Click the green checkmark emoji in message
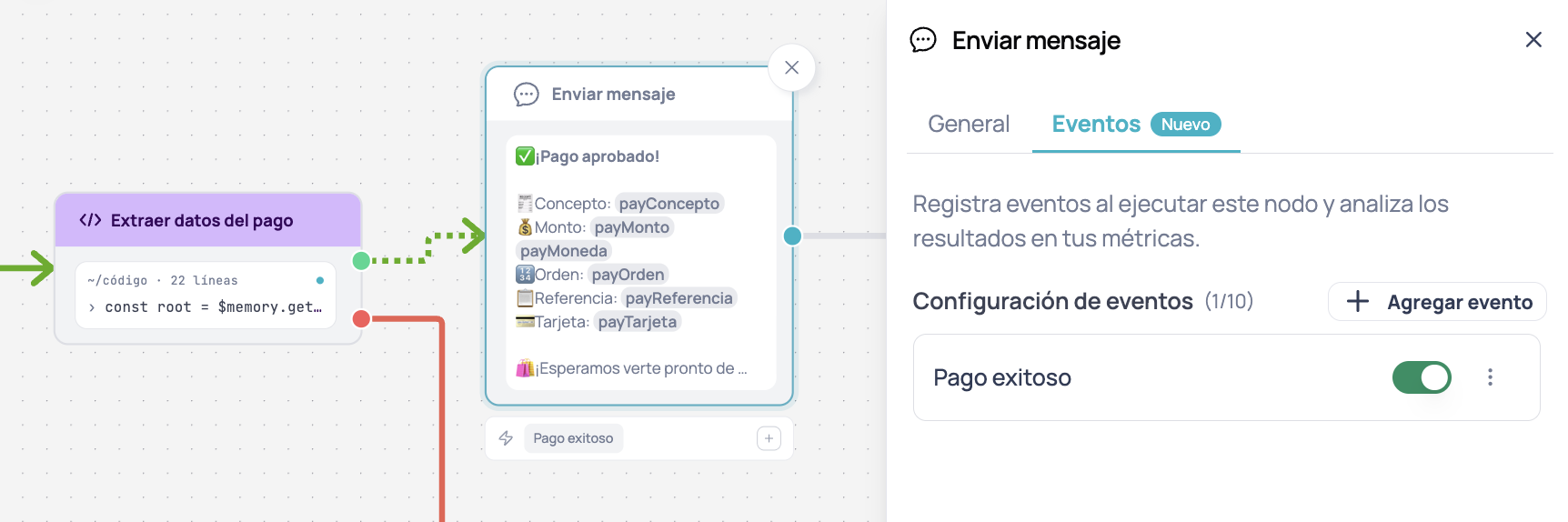This screenshot has height=522, width=1568. (525, 156)
